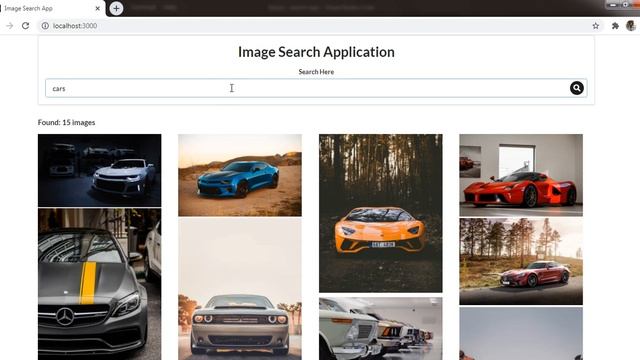Open the white Camaro in dark garage photo
Image resolution: width=640 pixels, height=360 pixels.
pyautogui.click(x=100, y=170)
